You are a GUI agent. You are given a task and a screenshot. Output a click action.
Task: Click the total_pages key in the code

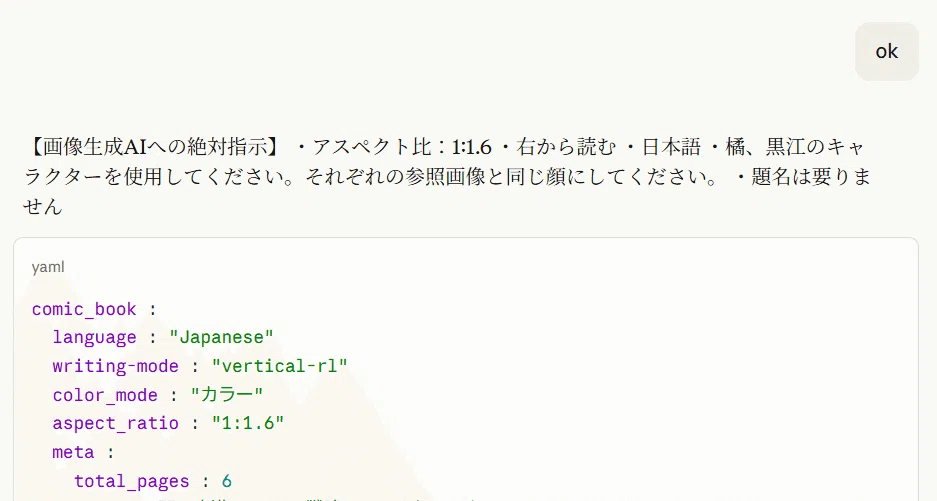pyautogui.click(x=131, y=481)
